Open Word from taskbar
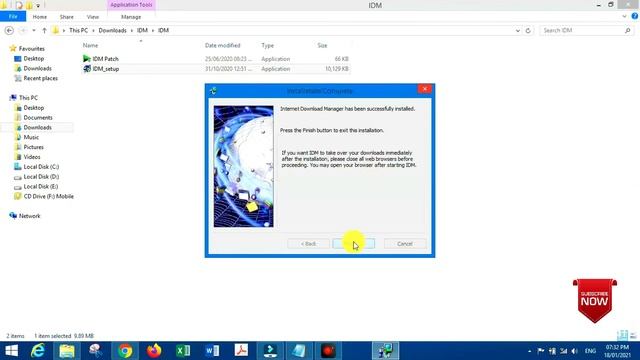The height and width of the screenshot is (360, 640). (x=212, y=351)
